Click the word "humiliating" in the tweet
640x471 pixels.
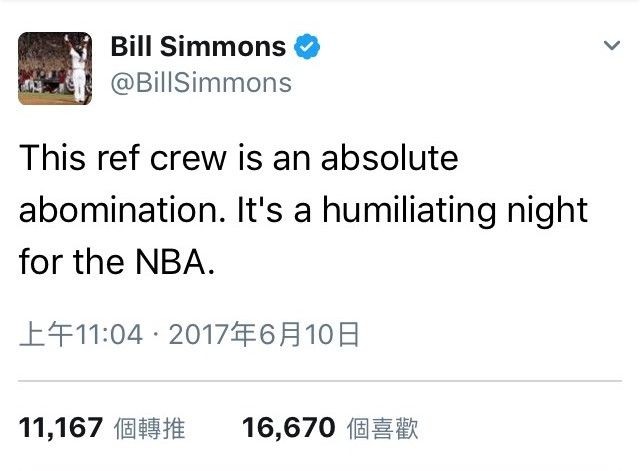pyautogui.click(x=409, y=210)
